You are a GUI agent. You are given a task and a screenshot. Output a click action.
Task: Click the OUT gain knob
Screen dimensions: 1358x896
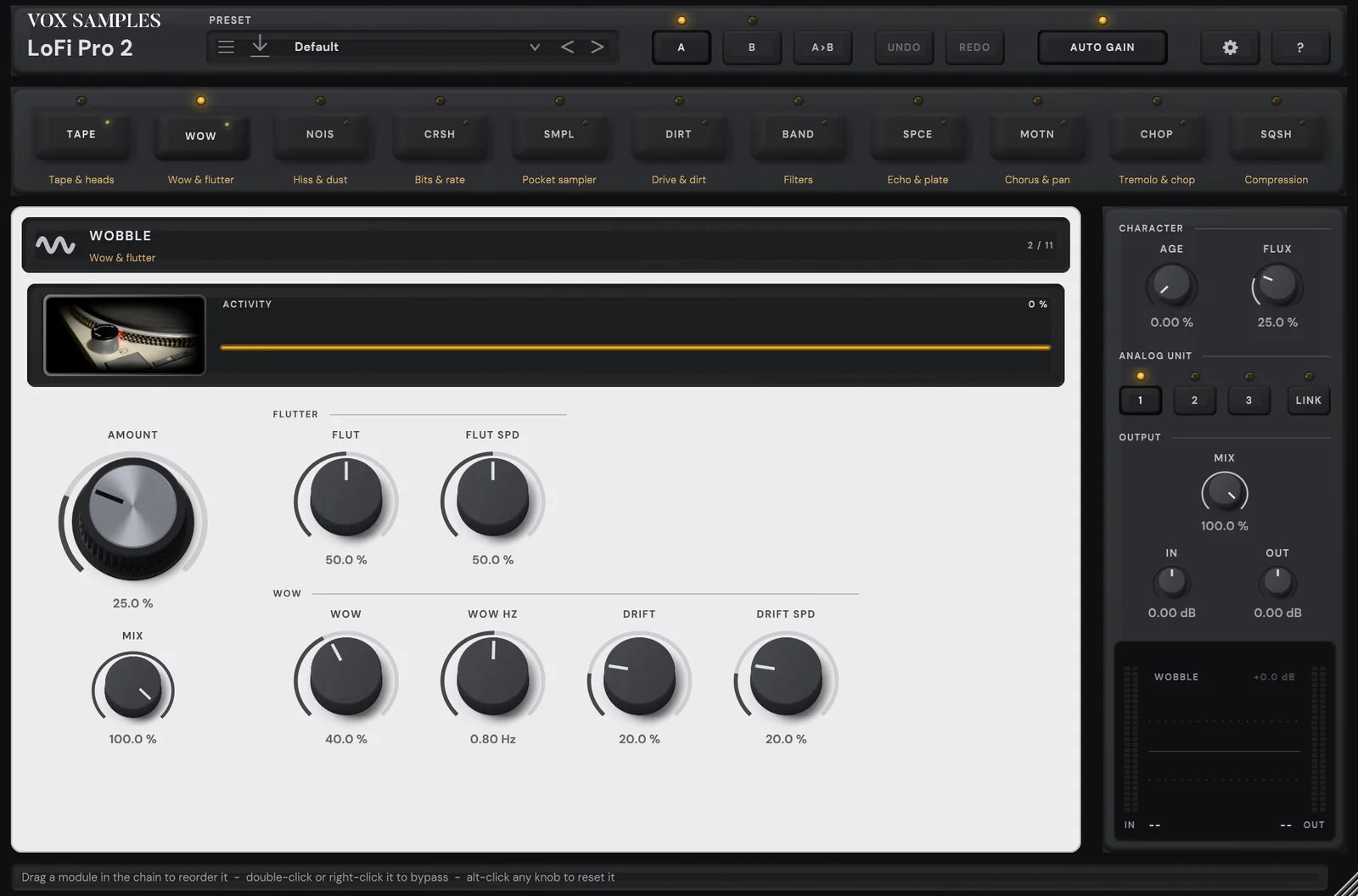(x=1277, y=582)
